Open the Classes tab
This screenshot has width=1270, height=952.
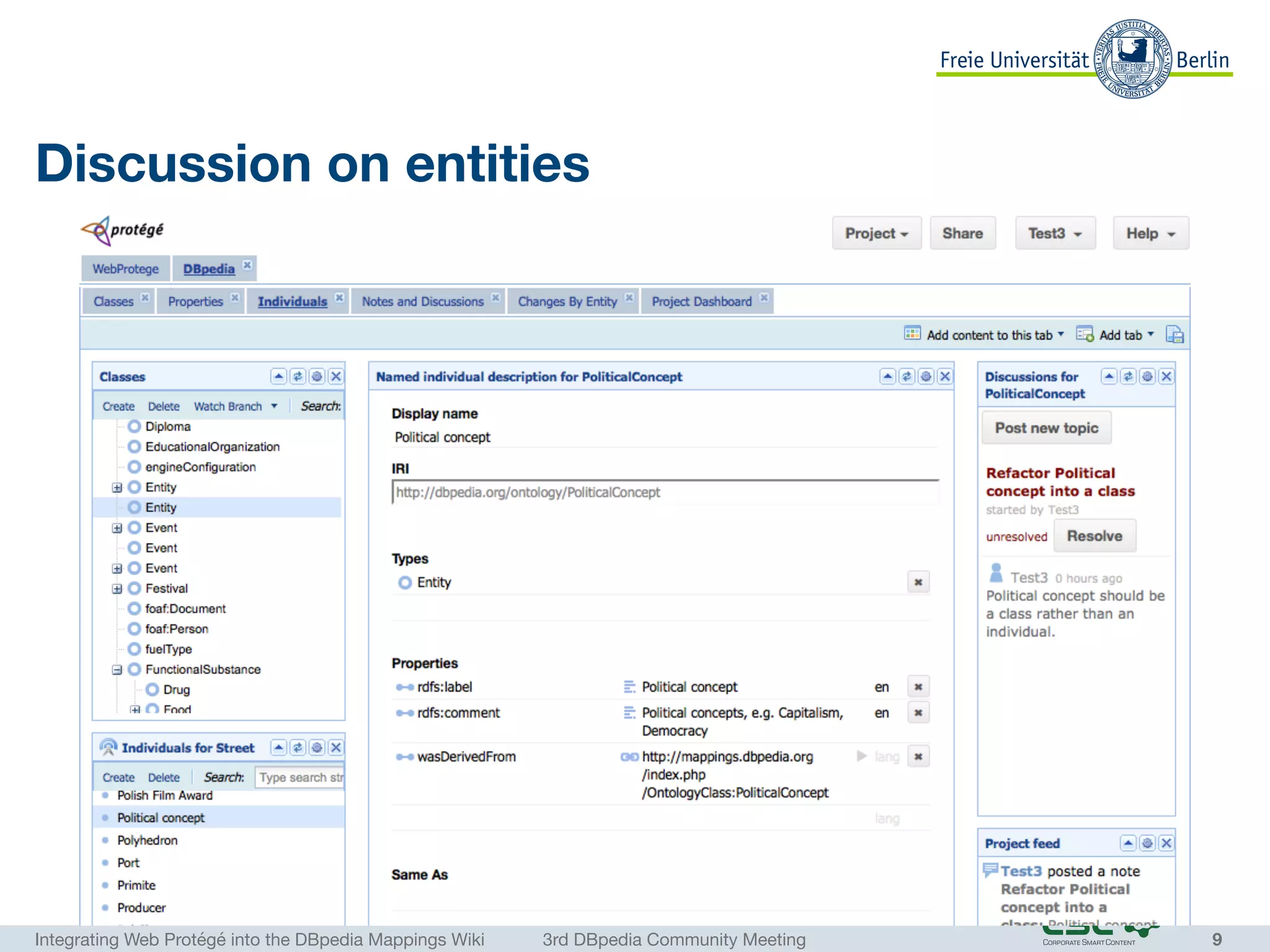[113, 302]
